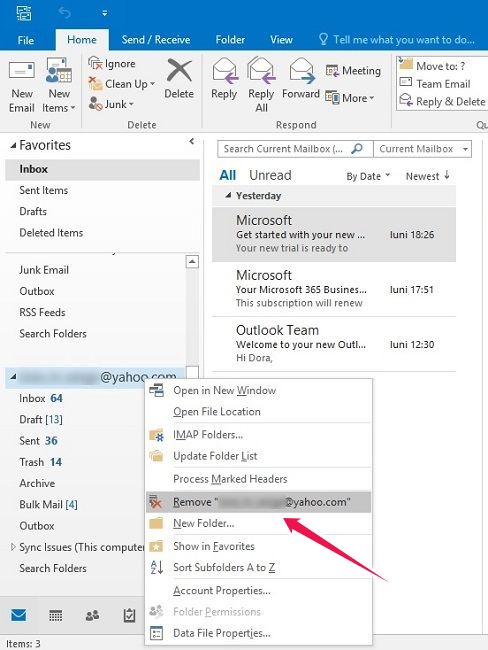Choose IMAP Folders from context menu
488x650 pixels.
(258, 434)
